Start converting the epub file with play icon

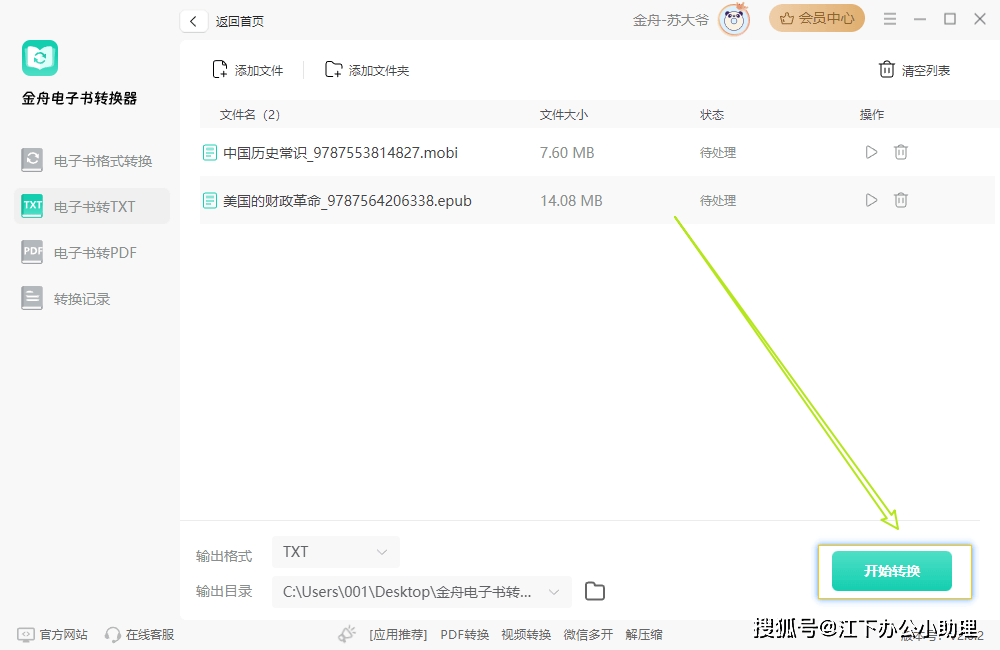871,200
